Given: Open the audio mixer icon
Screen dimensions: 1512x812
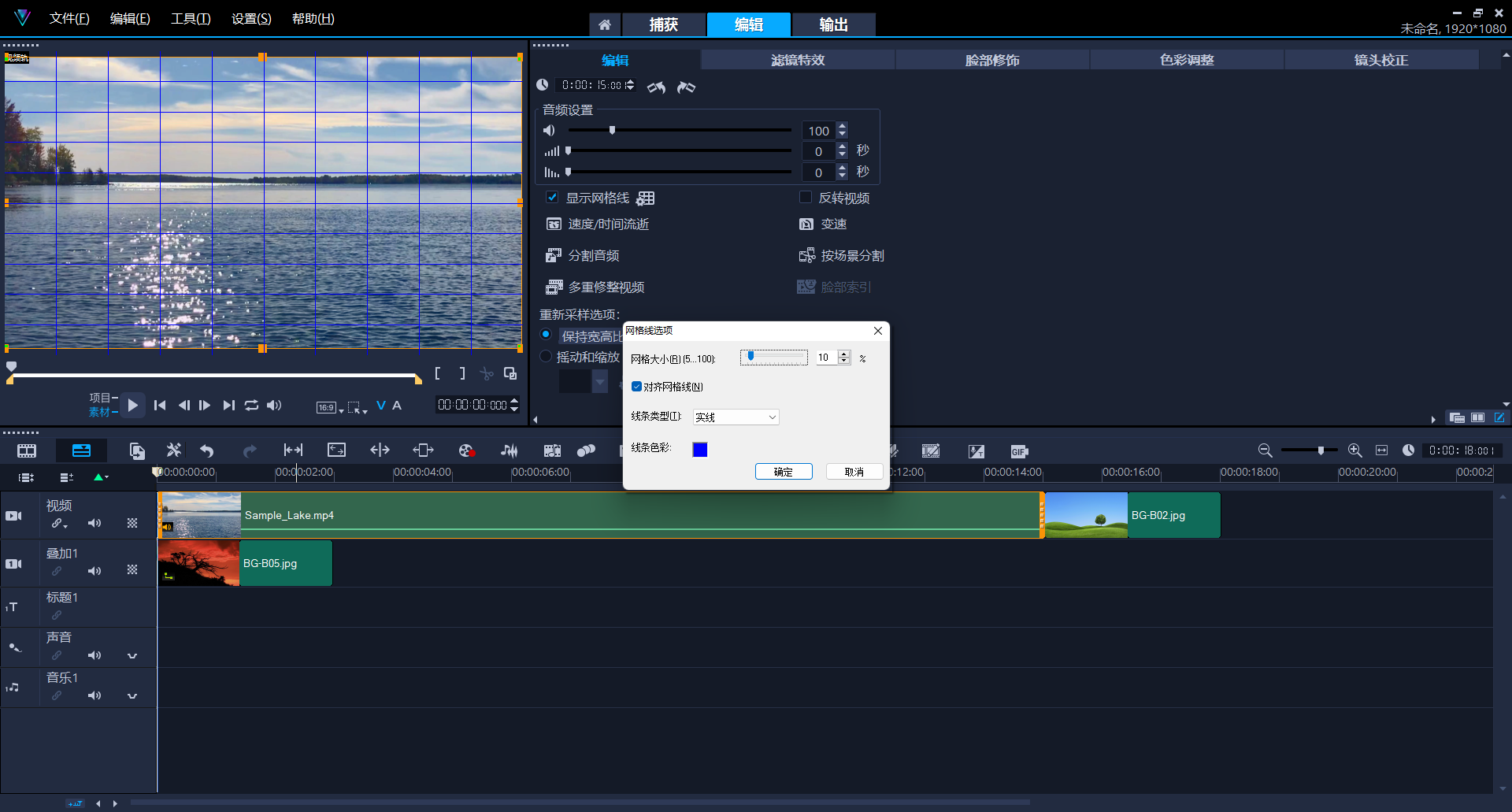Looking at the screenshot, I should point(510,450).
